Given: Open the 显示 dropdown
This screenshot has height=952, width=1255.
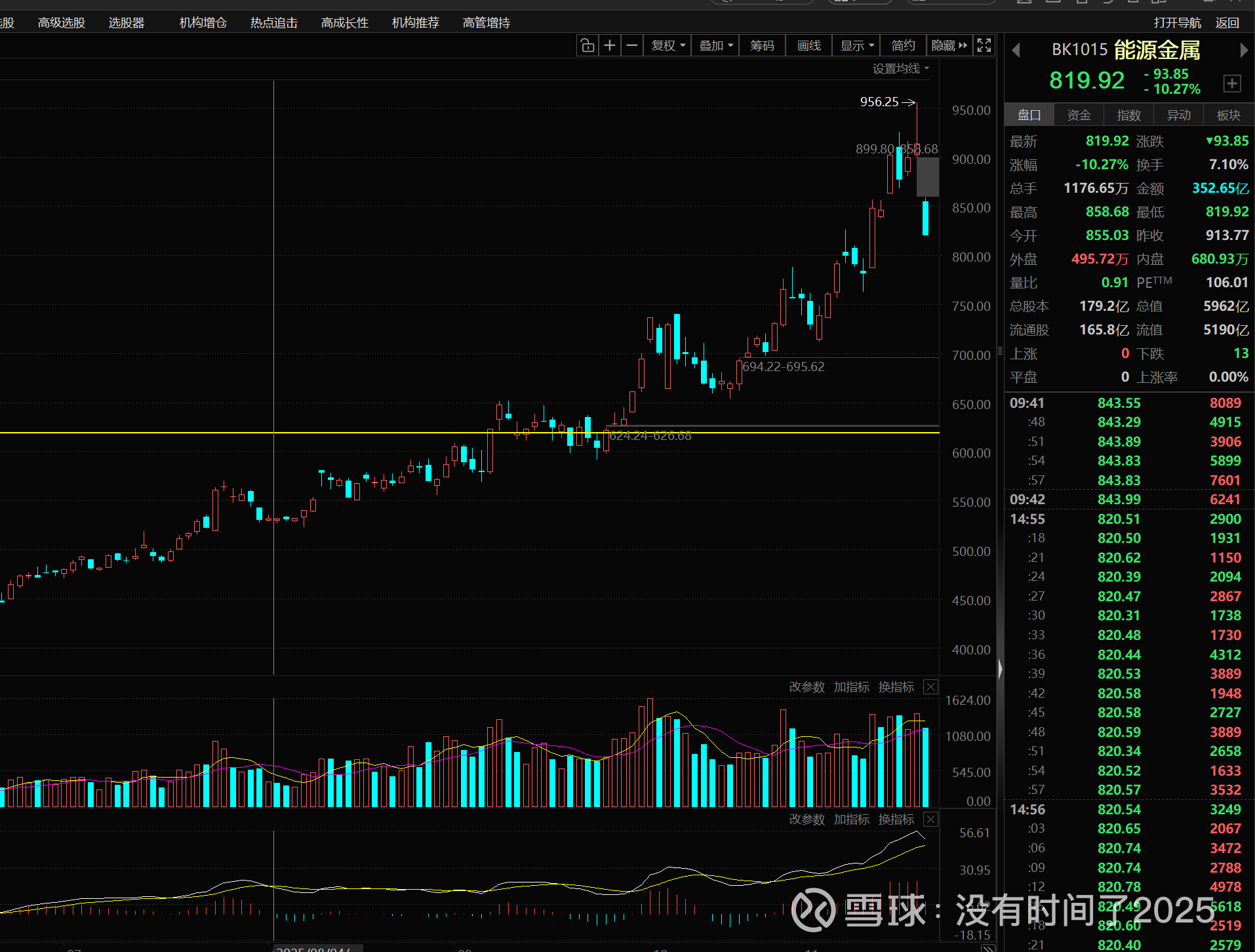Looking at the screenshot, I should 857,45.
